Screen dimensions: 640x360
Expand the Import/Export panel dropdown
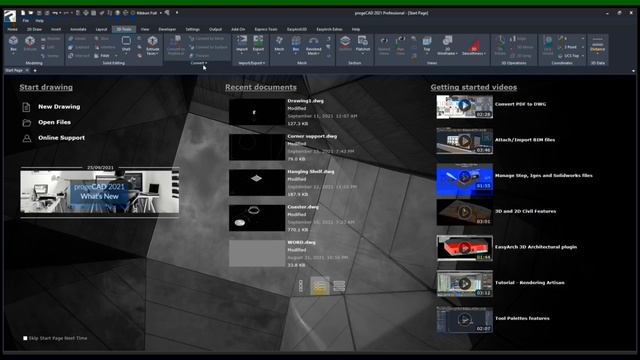tap(251, 63)
